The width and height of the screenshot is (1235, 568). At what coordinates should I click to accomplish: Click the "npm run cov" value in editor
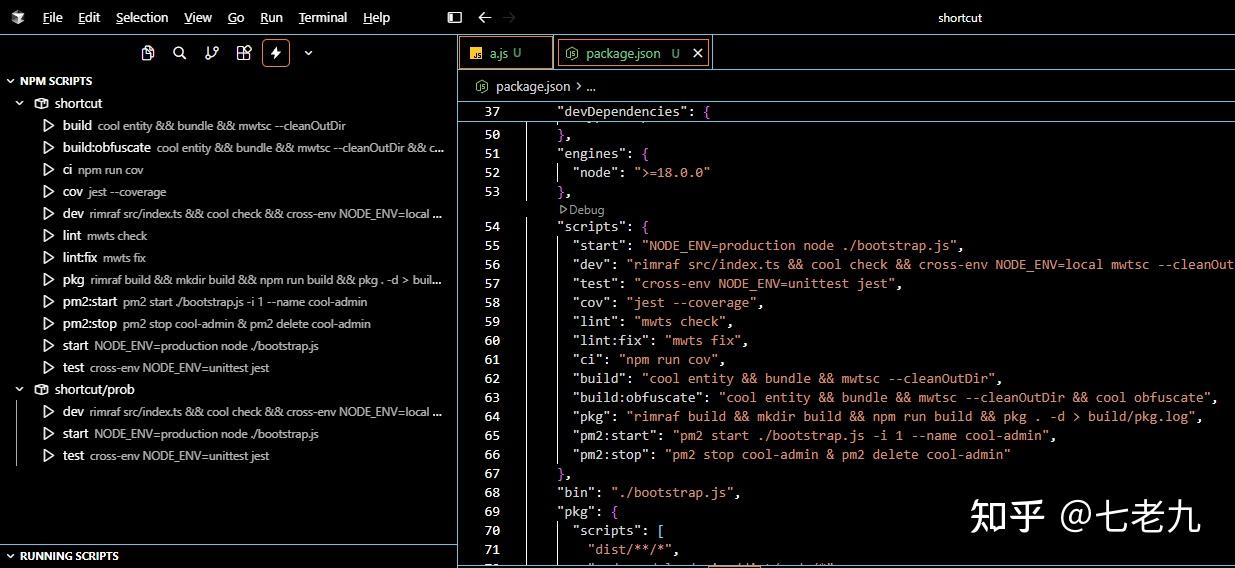[669, 360]
